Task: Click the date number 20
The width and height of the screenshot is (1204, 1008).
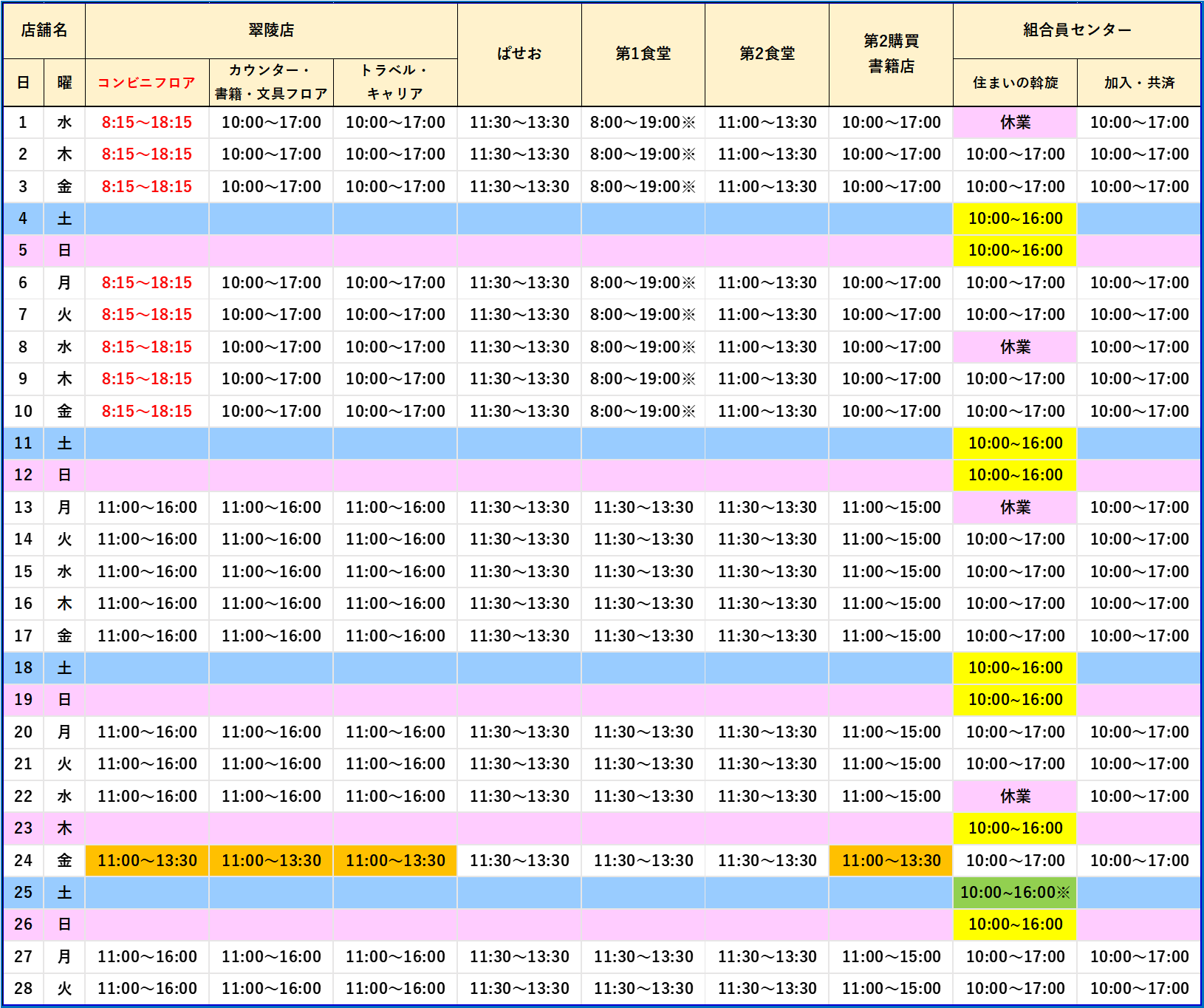Action: click(24, 732)
